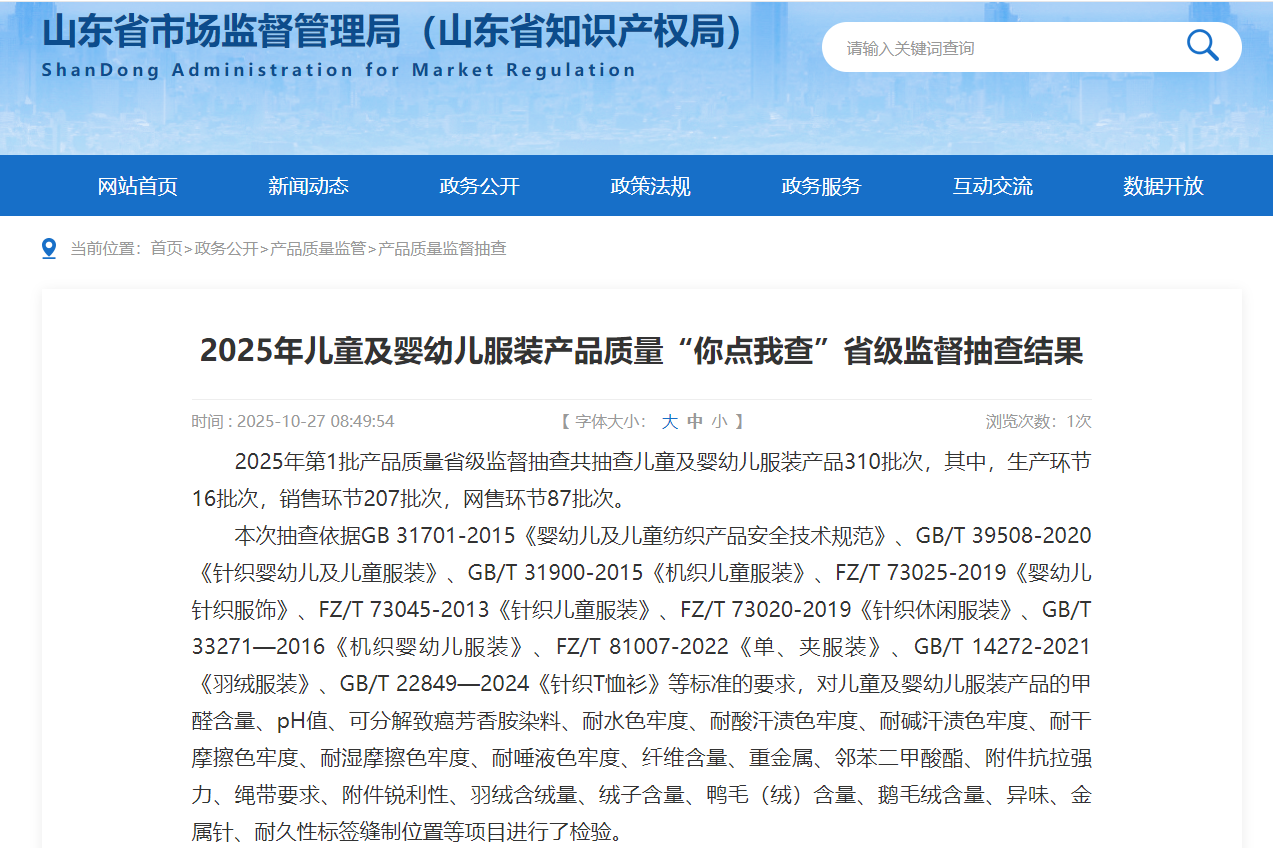Open 政策法规 navigation tab

coord(650,186)
